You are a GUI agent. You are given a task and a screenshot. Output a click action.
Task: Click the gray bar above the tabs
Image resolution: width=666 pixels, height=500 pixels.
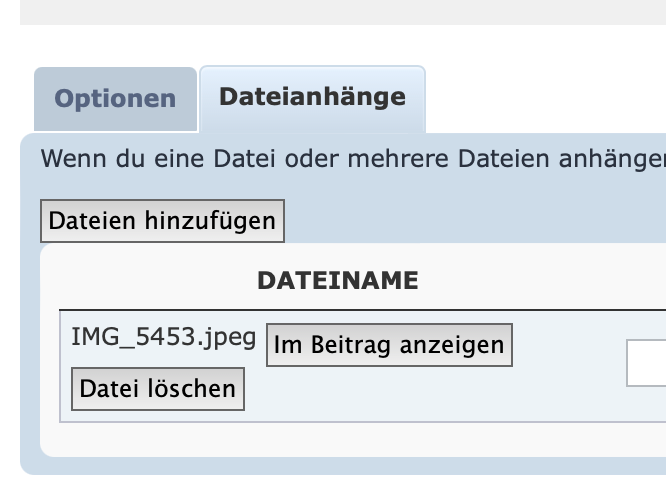pyautogui.click(x=342, y=12)
